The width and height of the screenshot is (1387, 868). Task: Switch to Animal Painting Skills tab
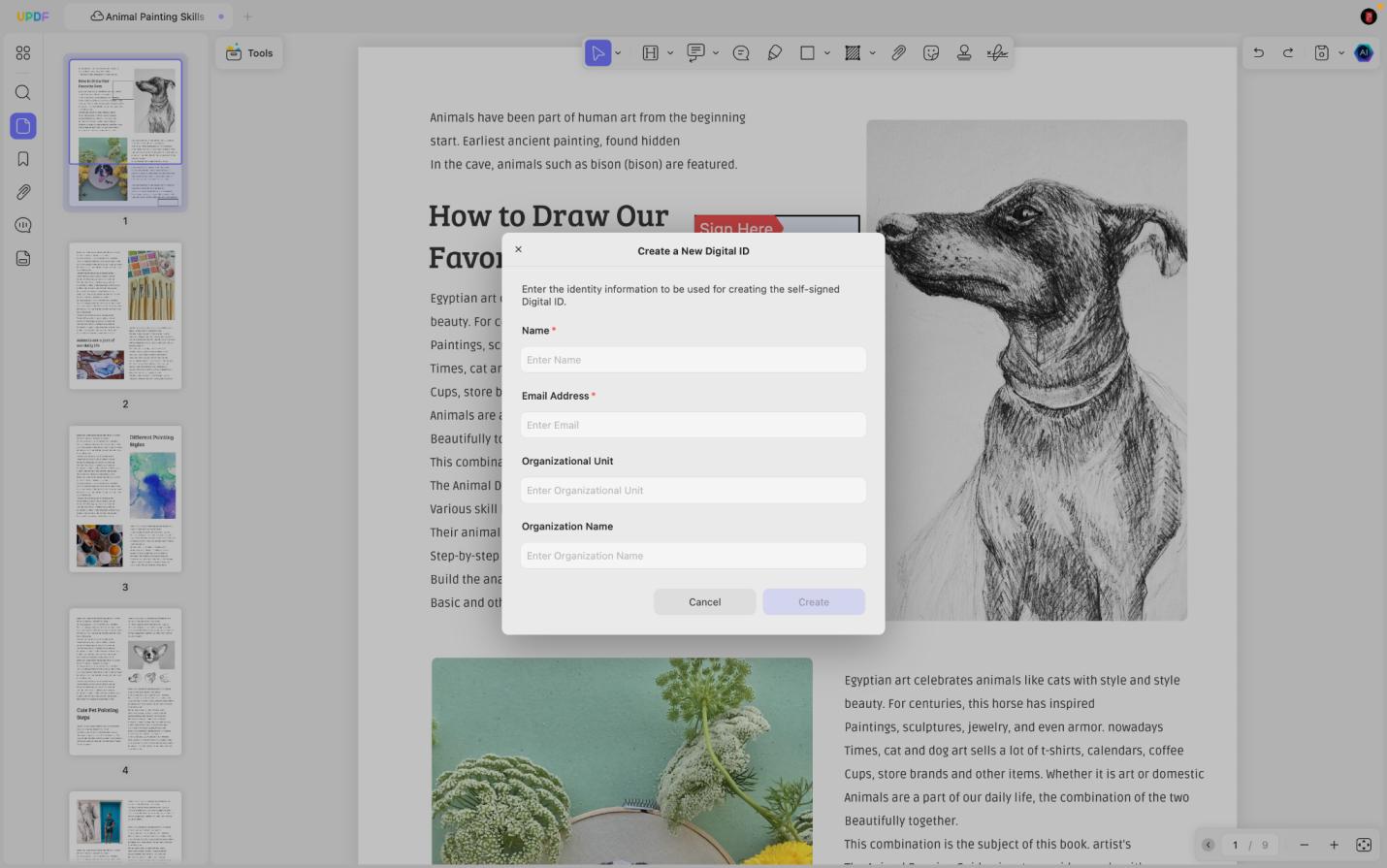147,16
